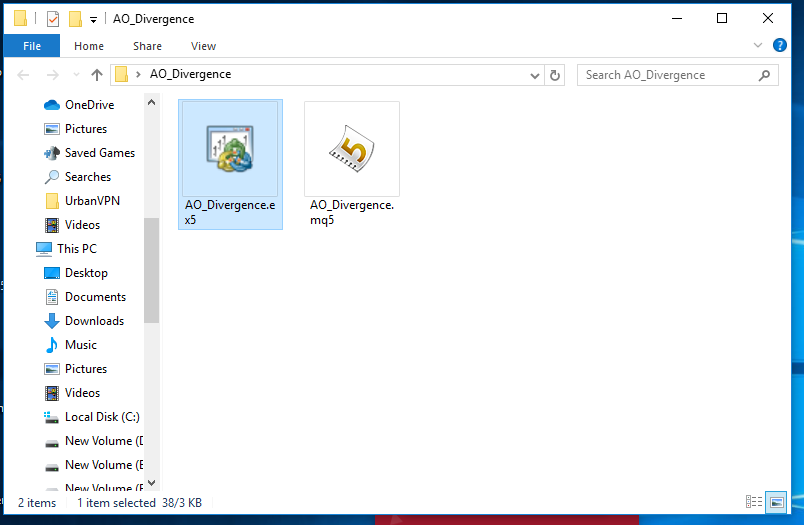Open the Pictures folder below OneDrive
The height and width of the screenshot is (525, 804).
[86, 129]
